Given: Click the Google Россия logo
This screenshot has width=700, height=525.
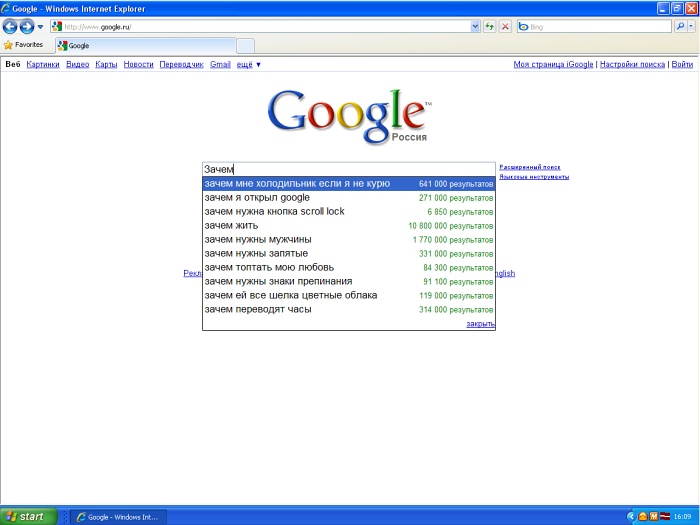Looking at the screenshot, I should [x=349, y=117].
